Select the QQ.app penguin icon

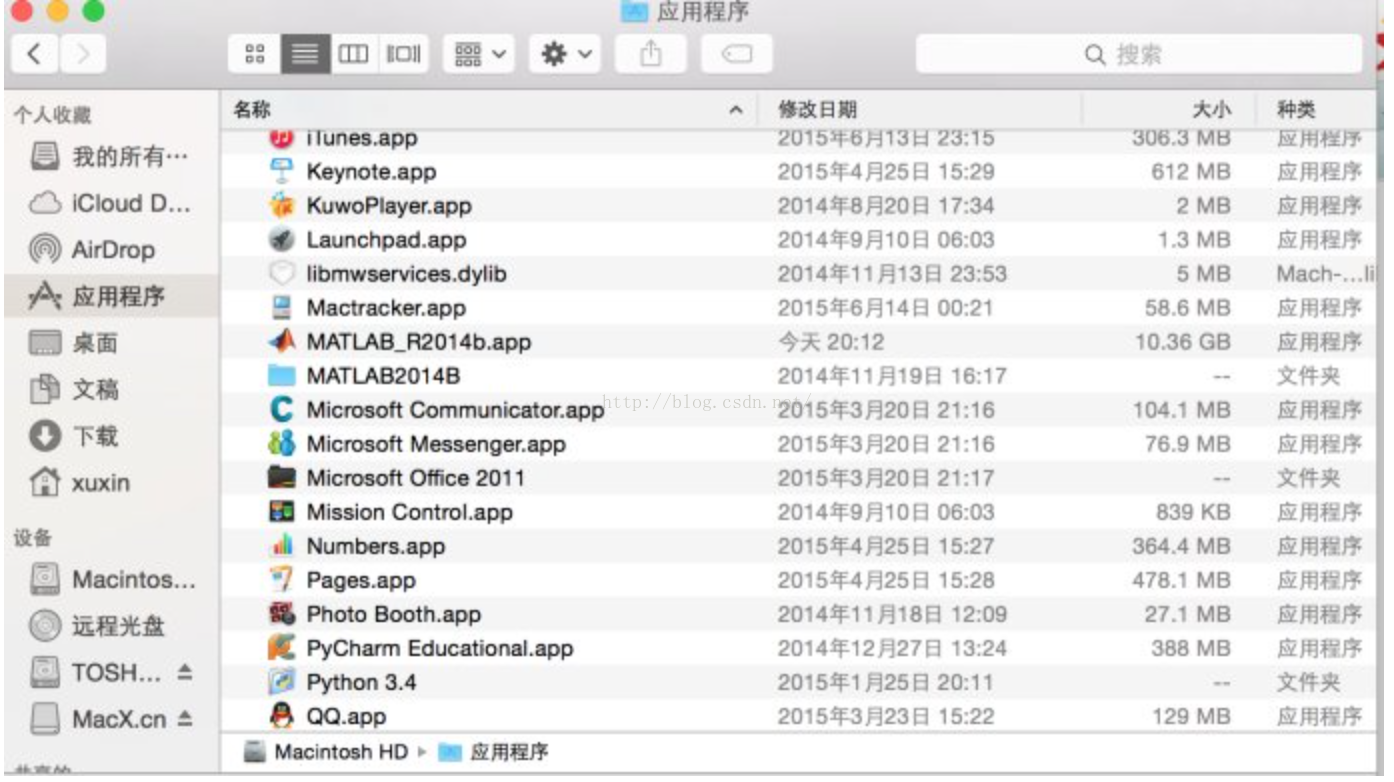(x=282, y=716)
